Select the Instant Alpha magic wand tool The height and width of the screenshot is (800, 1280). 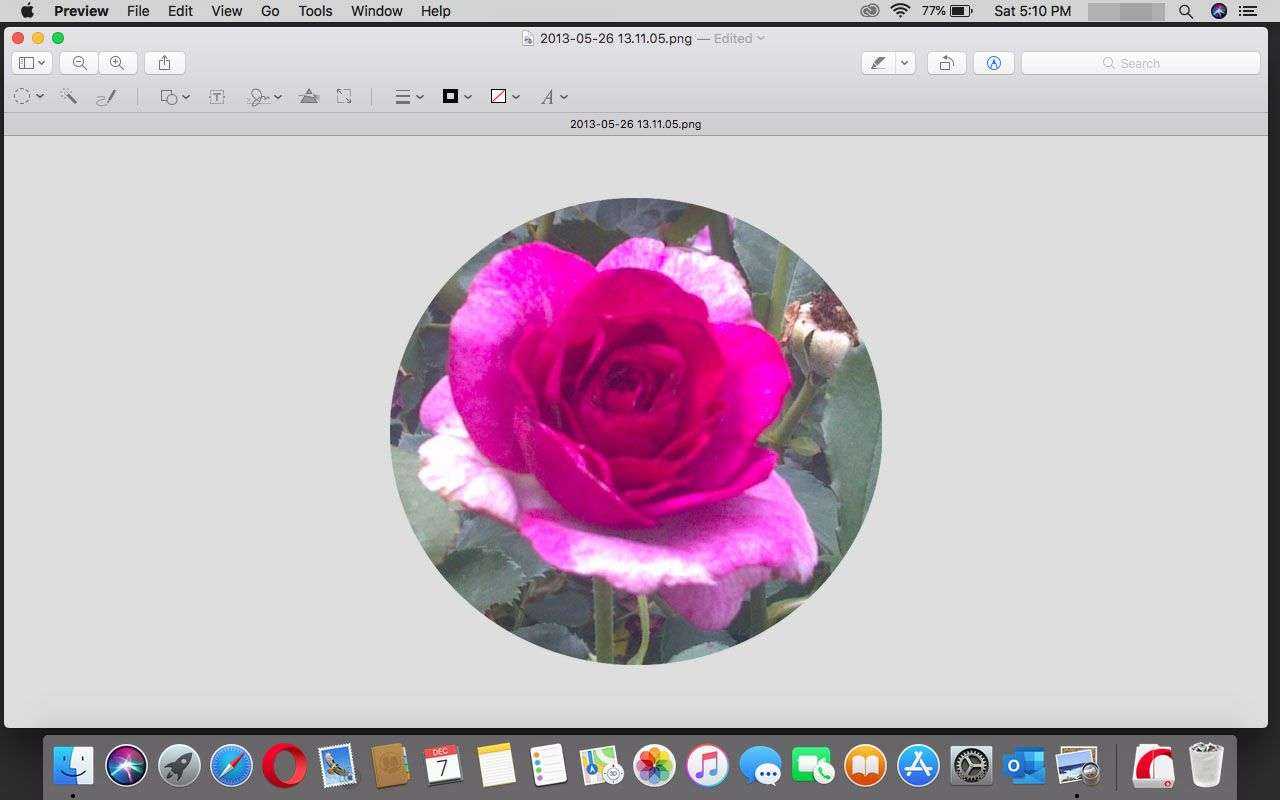coord(68,97)
